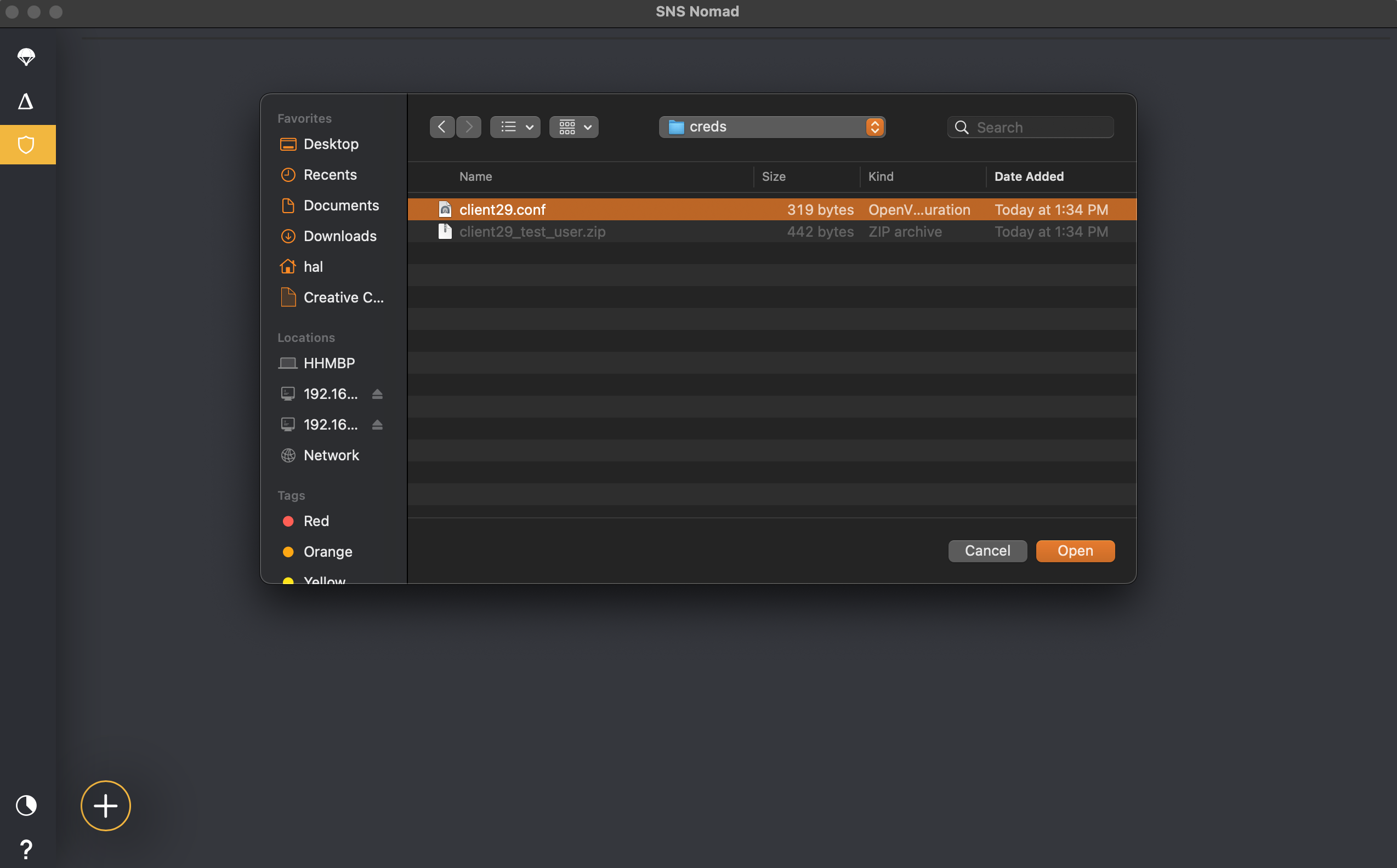The width and height of the screenshot is (1397, 868).
Task: Click the Network globe icon
Action: tap(288, 455)
